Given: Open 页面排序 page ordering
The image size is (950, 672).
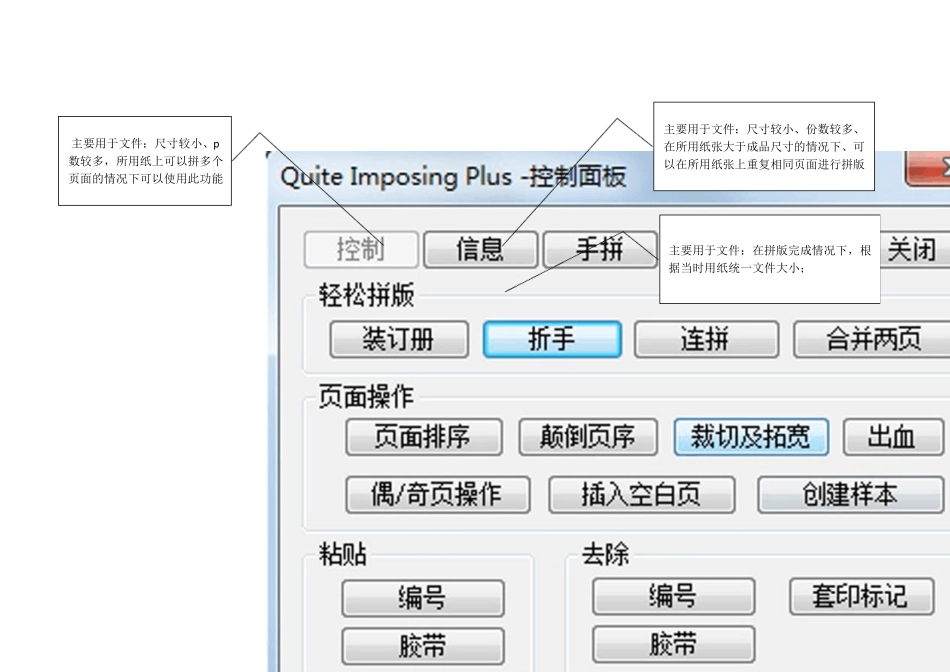Looking at the screenshot, I should tap(424, 437).
